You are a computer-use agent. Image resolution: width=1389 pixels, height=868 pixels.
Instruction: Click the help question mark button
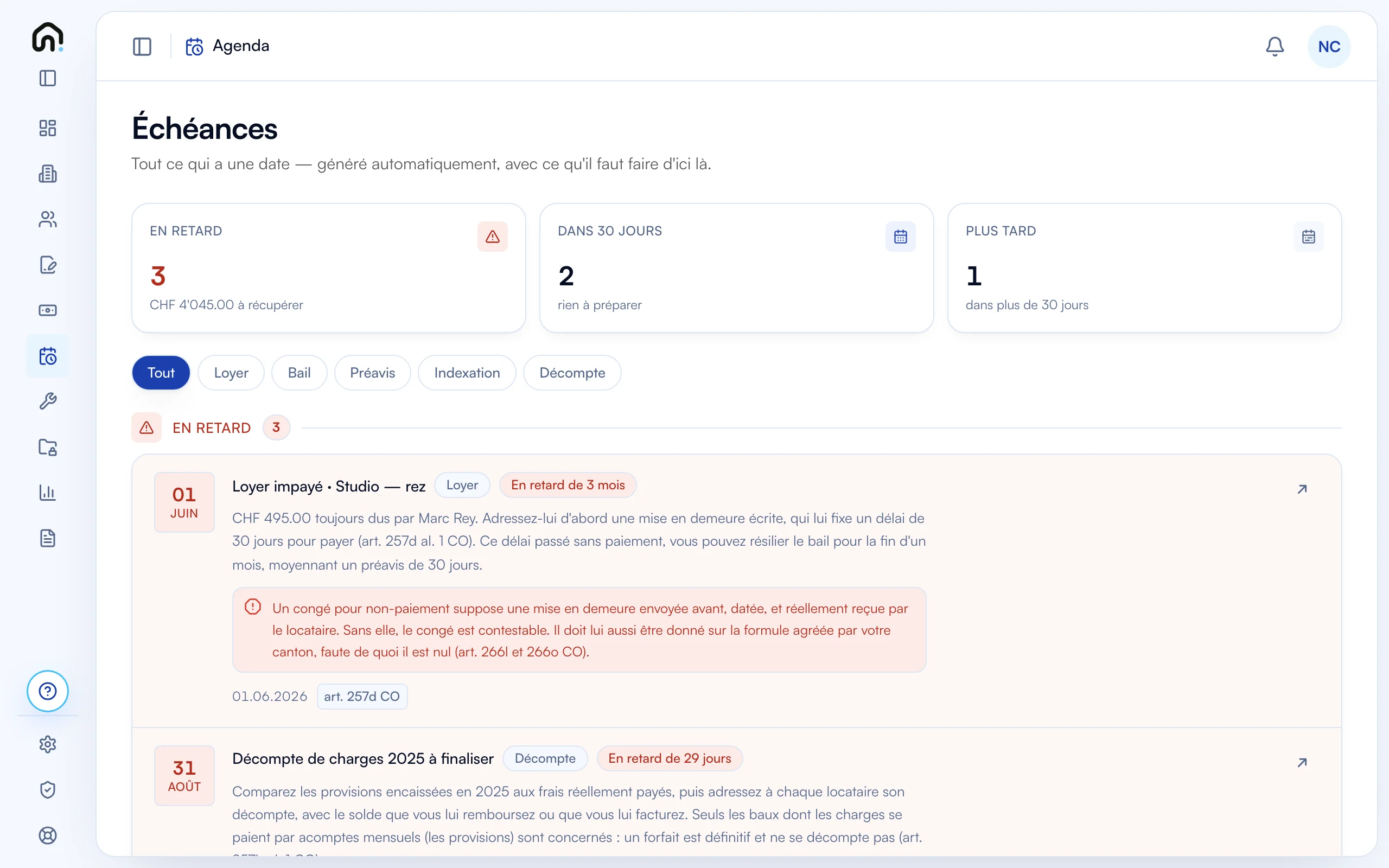click(48, 691)
